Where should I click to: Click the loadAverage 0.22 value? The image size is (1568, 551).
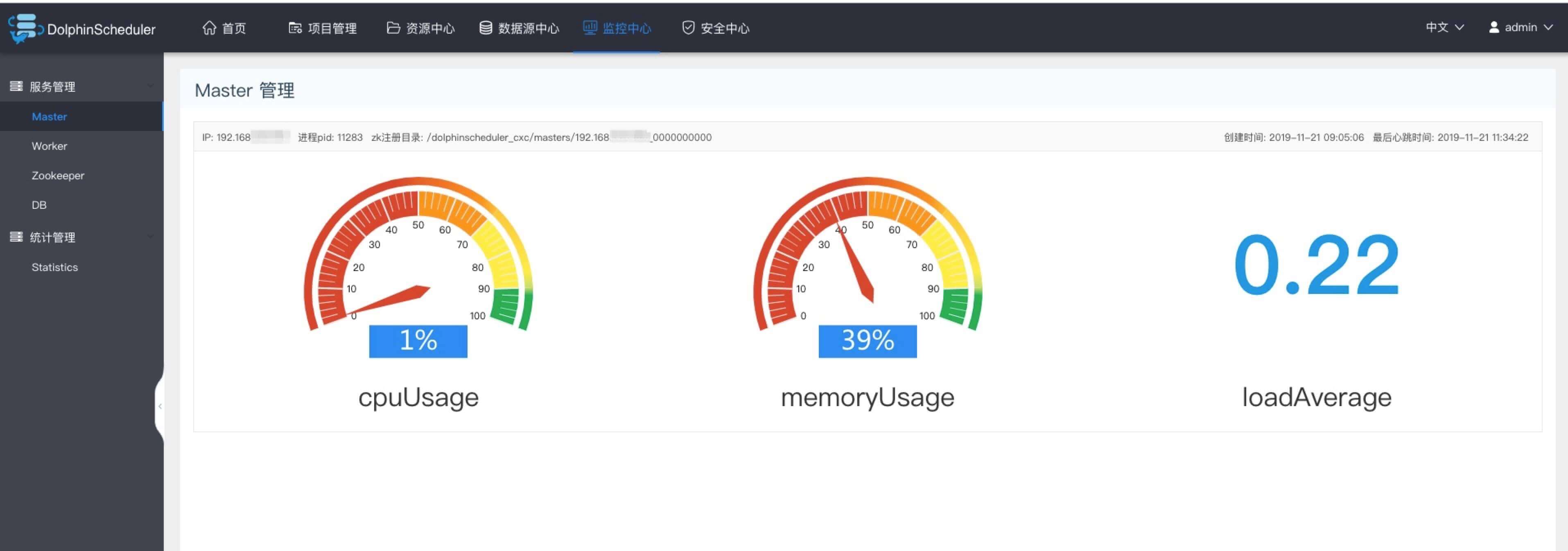[x=1316, y=265]
